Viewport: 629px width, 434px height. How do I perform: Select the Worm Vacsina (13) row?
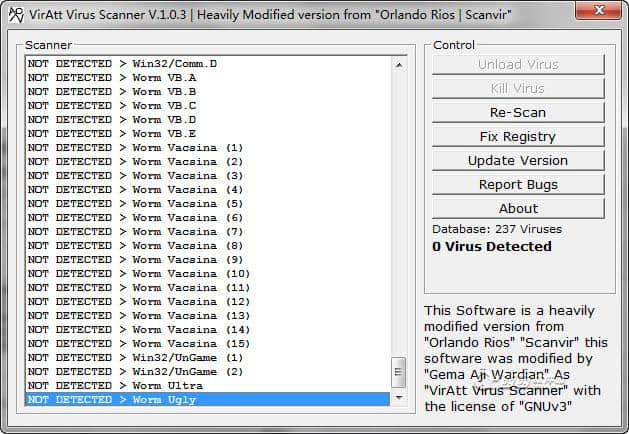point(208,316)
